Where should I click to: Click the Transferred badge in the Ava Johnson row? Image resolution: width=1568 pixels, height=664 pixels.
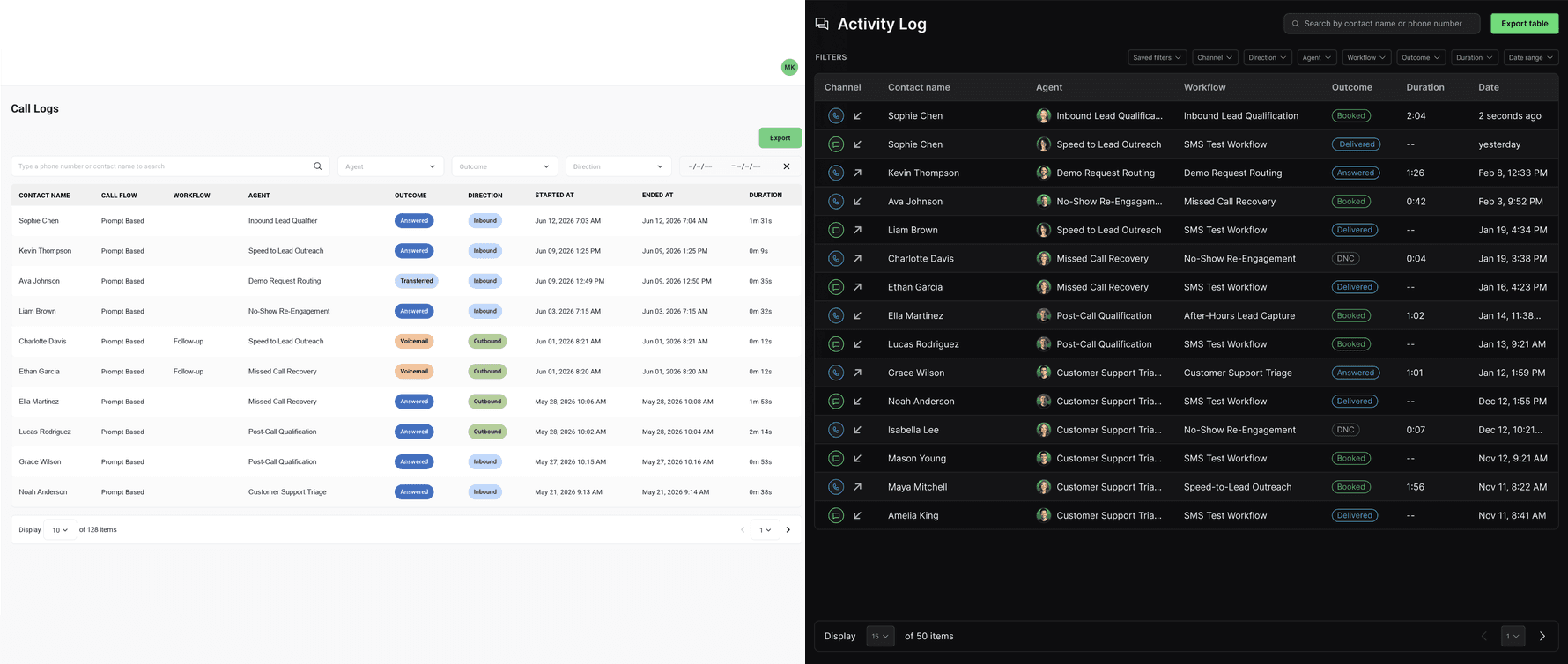click(416, 281)
